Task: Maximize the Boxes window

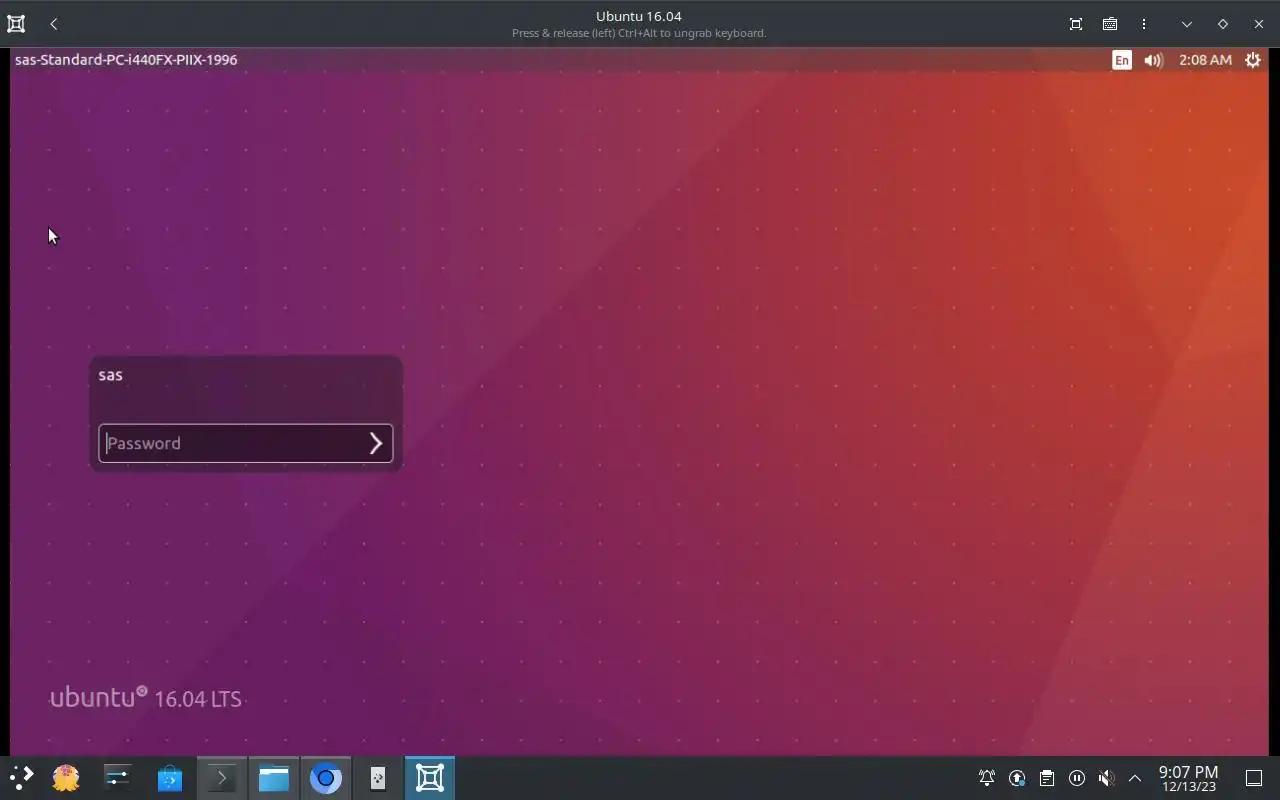Action: click(x=1223, y=24)
